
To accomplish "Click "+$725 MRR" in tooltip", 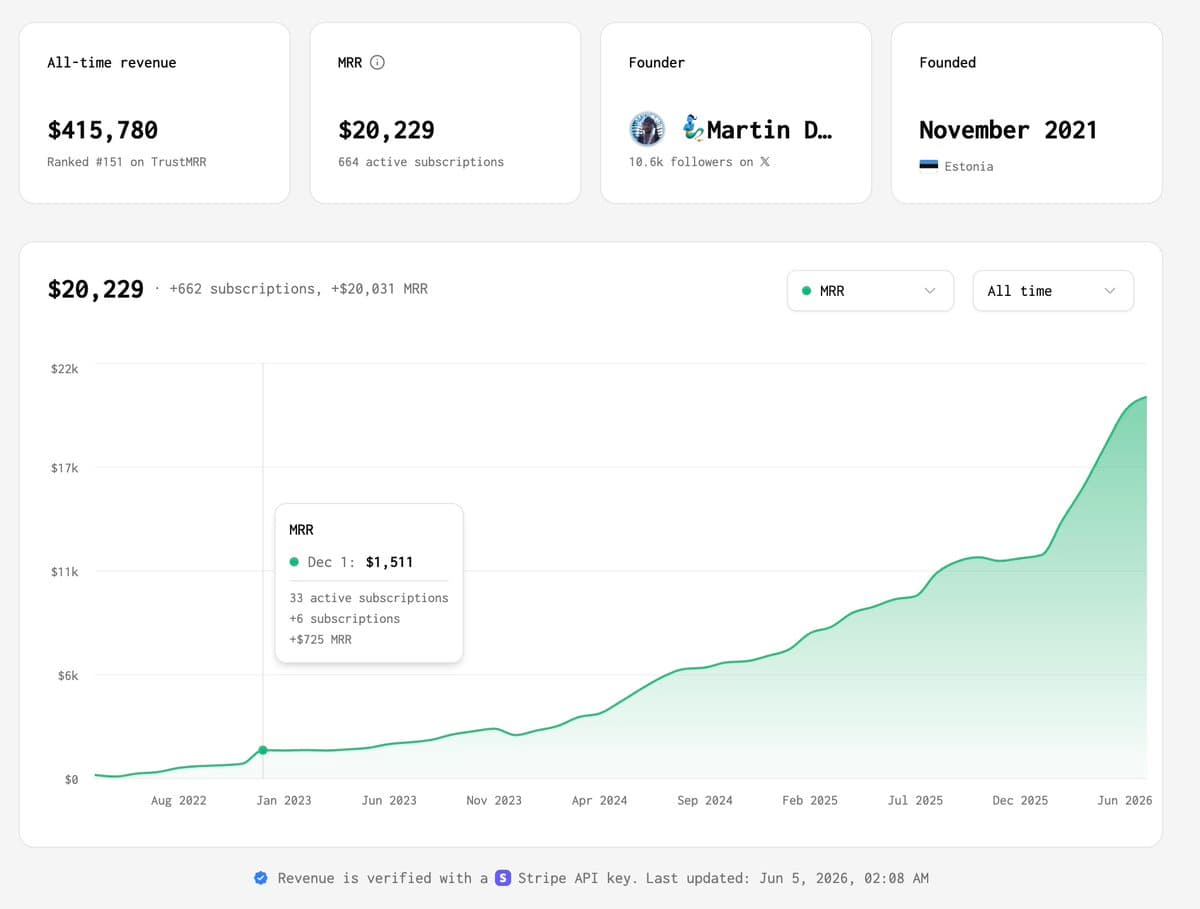I will (x=321, y=640).
